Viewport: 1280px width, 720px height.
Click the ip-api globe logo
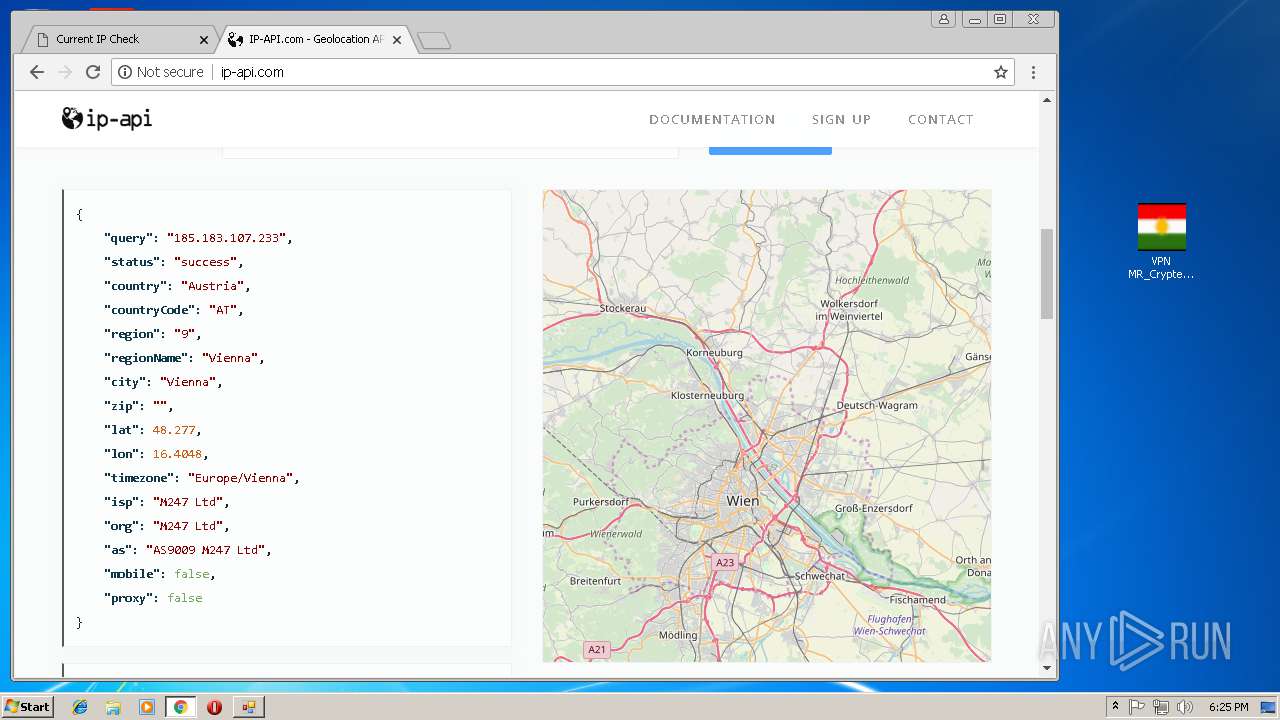pyautogui.click(x=107, y=119)
